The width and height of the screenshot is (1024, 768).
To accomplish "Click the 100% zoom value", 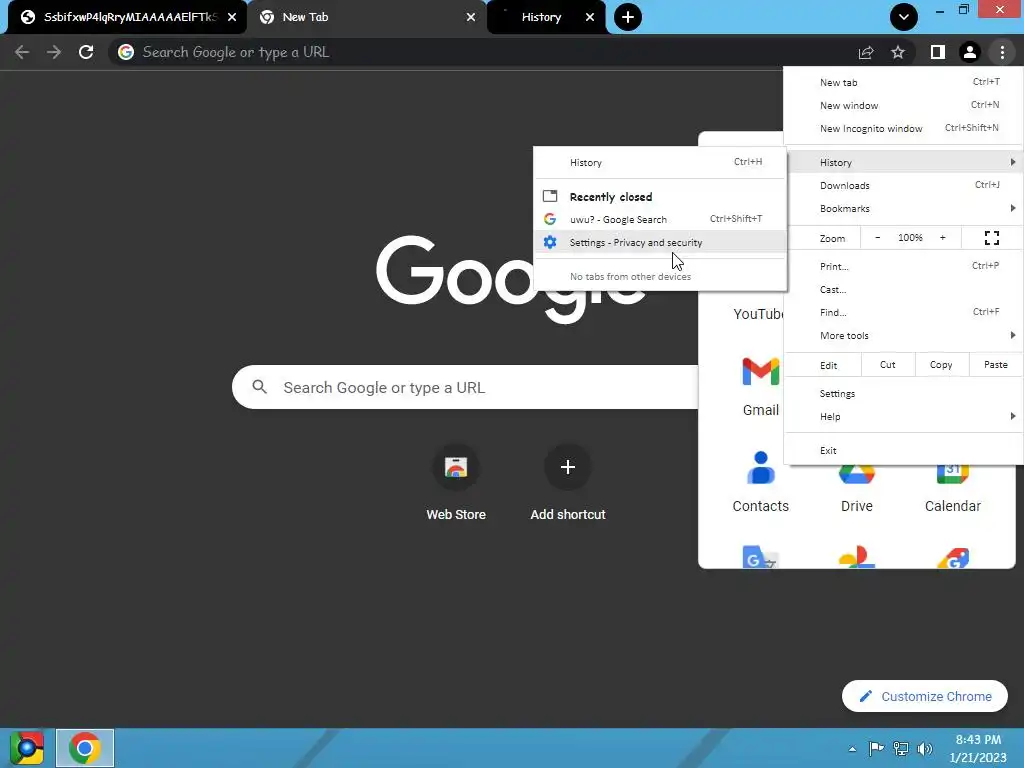I will [x=910, y=238].
